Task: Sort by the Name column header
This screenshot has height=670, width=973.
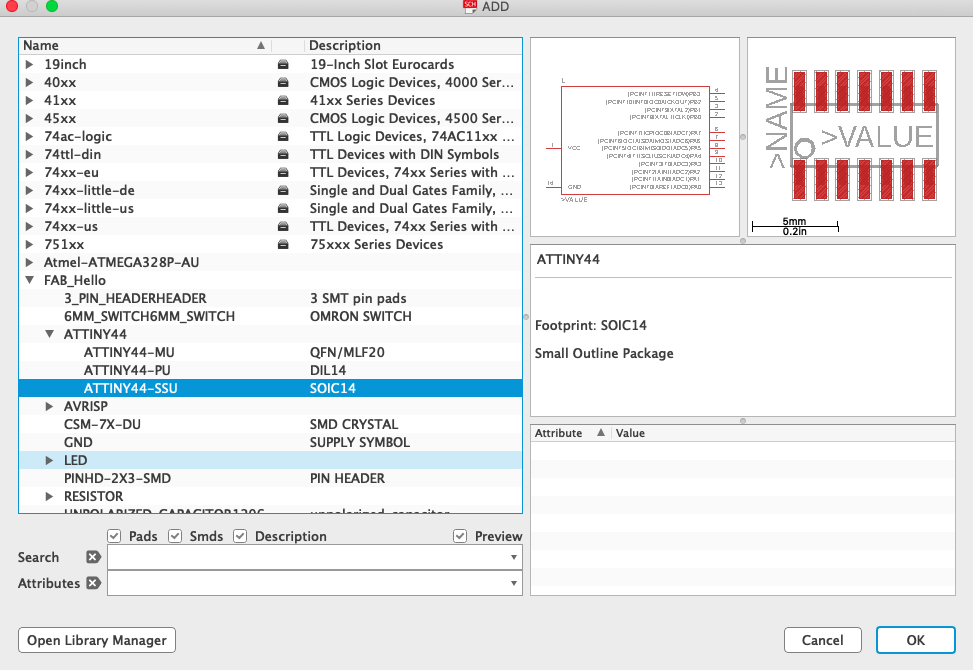Action: (145, 46)
